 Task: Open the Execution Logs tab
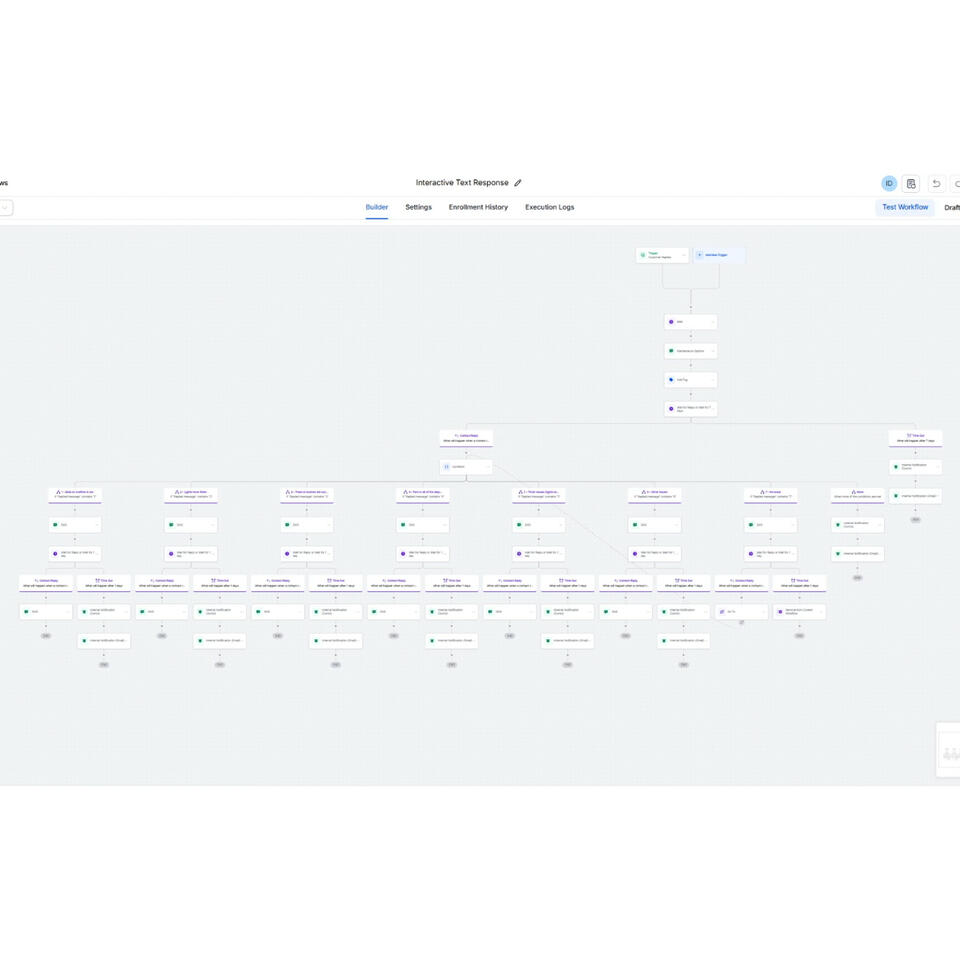(x=550, y=207)
